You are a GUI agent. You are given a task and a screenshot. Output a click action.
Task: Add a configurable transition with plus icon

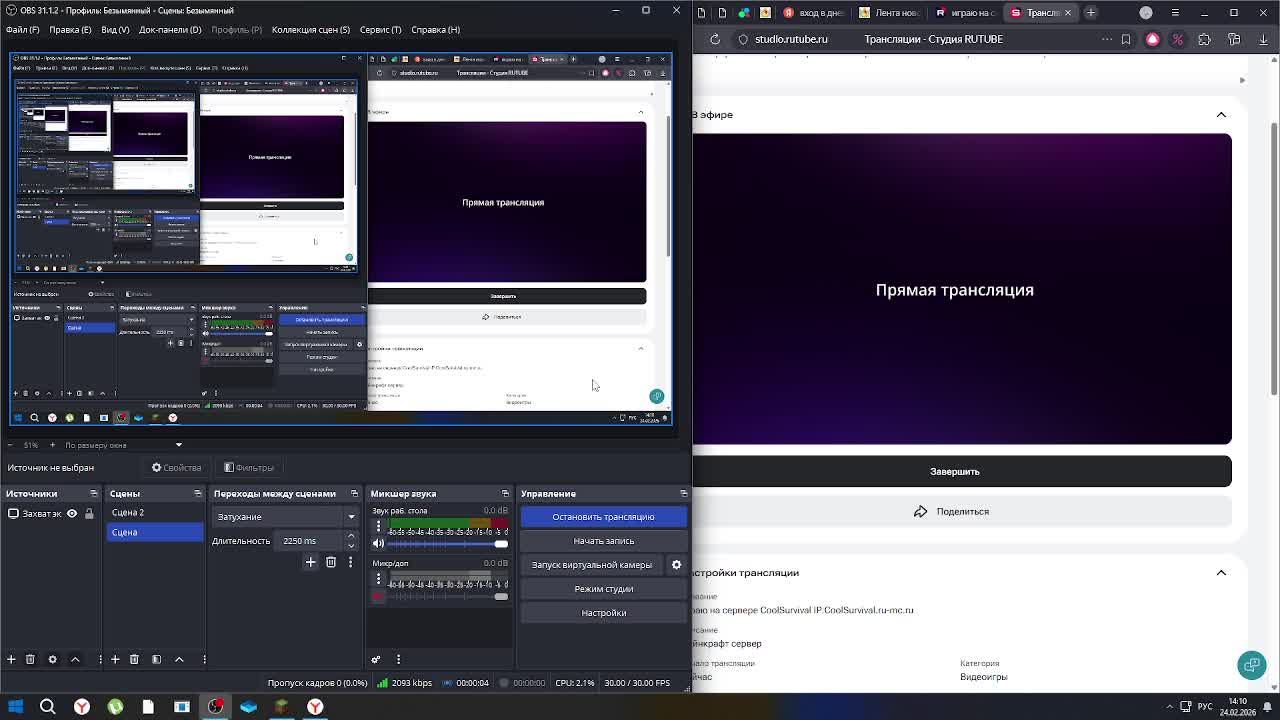[x=310, y=562]
